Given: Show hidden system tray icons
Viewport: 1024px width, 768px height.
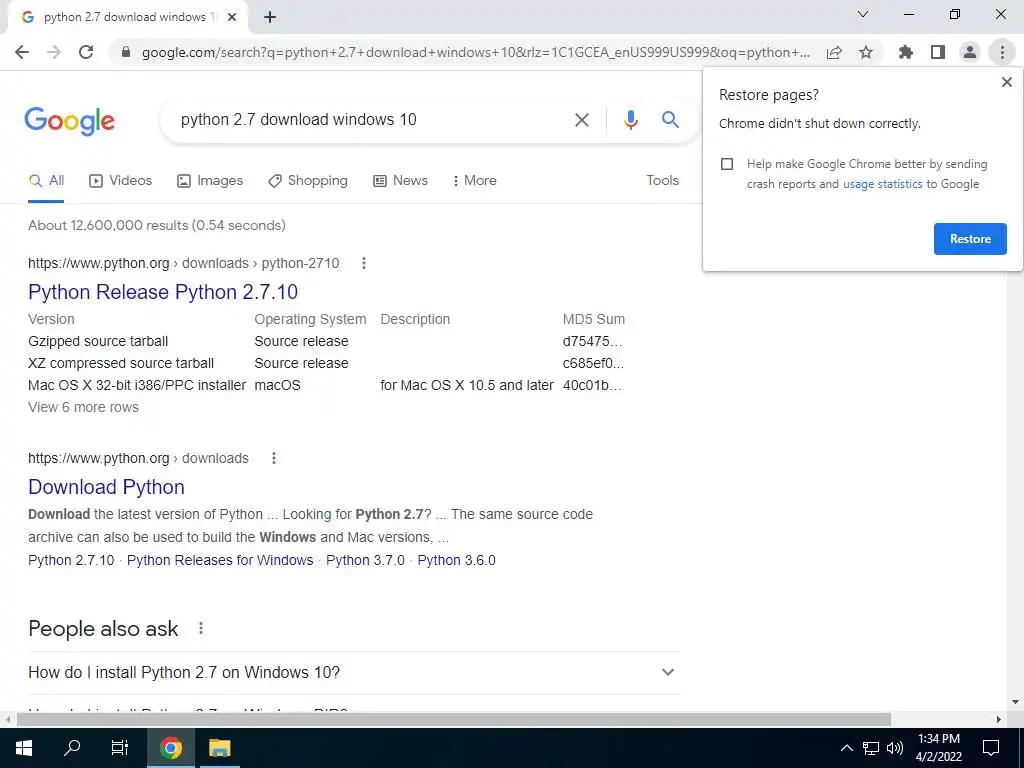Looking at the screenshot, I should click(x=846, y=748).
